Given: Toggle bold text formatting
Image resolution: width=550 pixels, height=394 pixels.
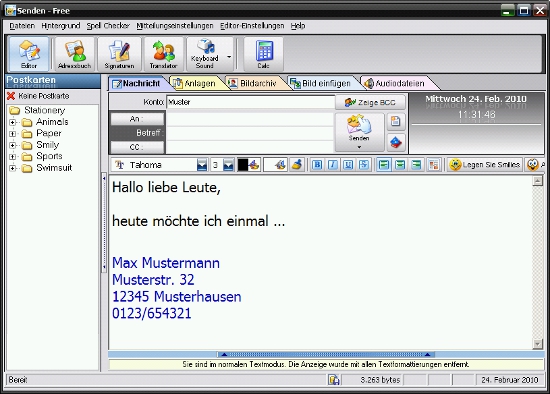Looking at the screenshot, I should tap(317, 165).
